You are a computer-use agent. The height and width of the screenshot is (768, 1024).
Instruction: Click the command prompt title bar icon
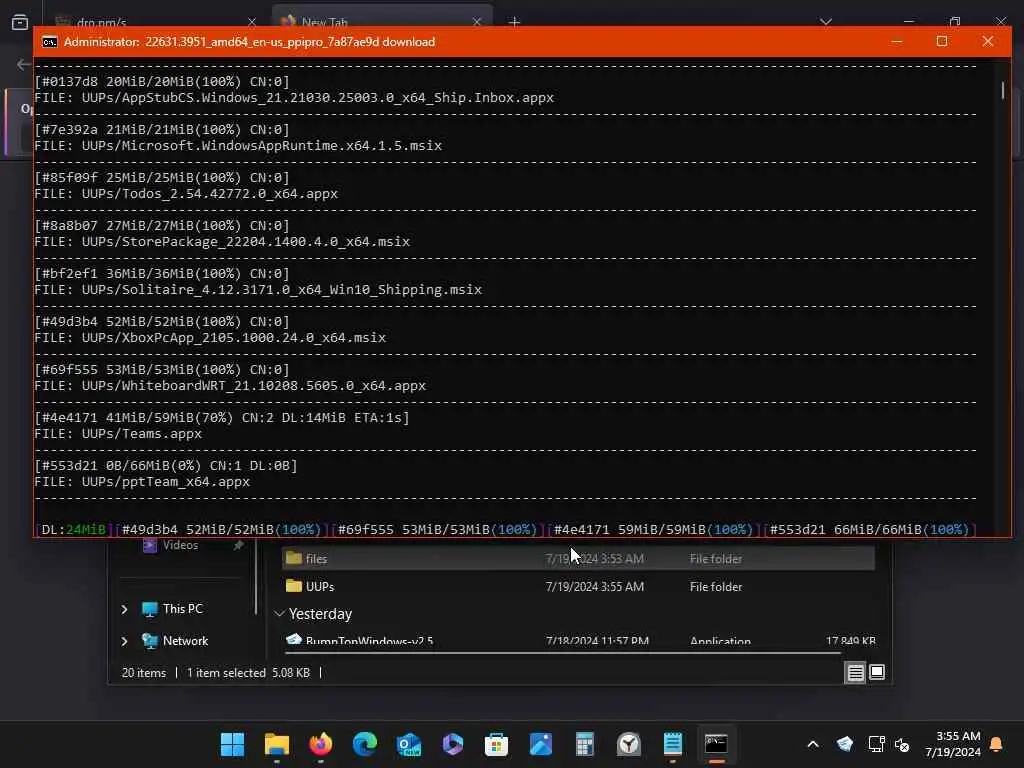pyautogui.click(x=50, y=42)
